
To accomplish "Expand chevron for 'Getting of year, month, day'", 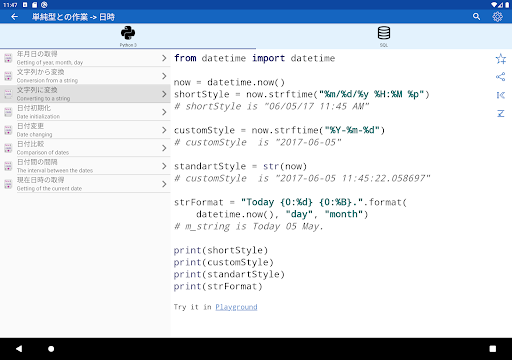I will 164,58.
